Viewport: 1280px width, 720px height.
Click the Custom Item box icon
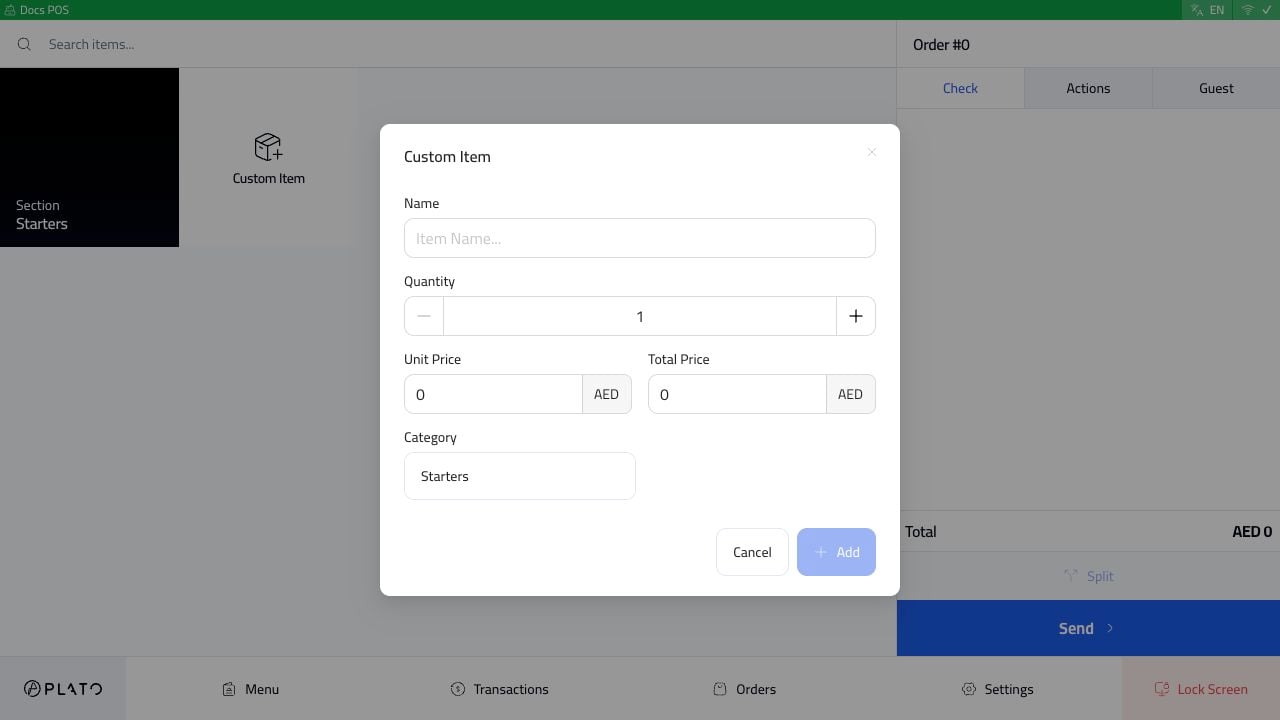[268, 147]
